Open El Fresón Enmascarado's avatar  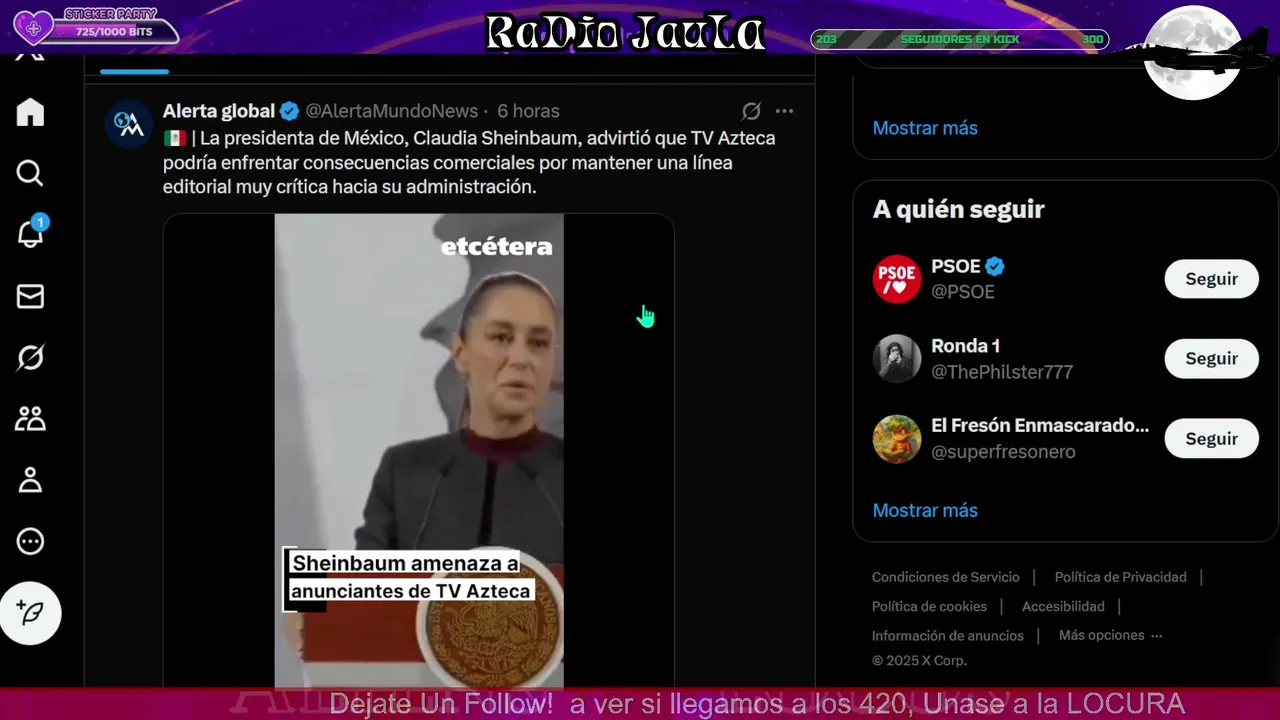[896, 439]
